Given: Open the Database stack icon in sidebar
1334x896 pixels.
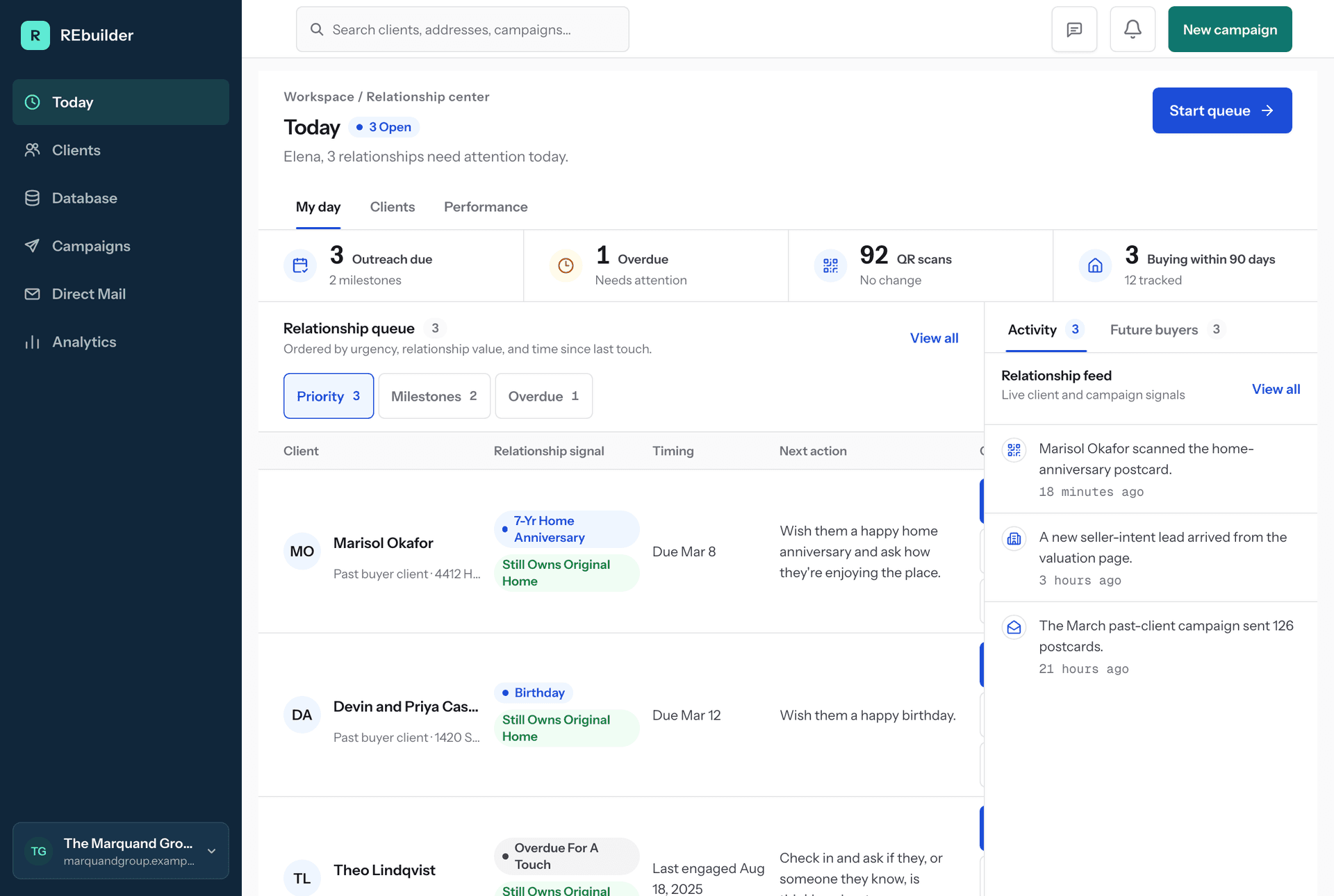Looking at the screenshot, I should coord(32,198).
